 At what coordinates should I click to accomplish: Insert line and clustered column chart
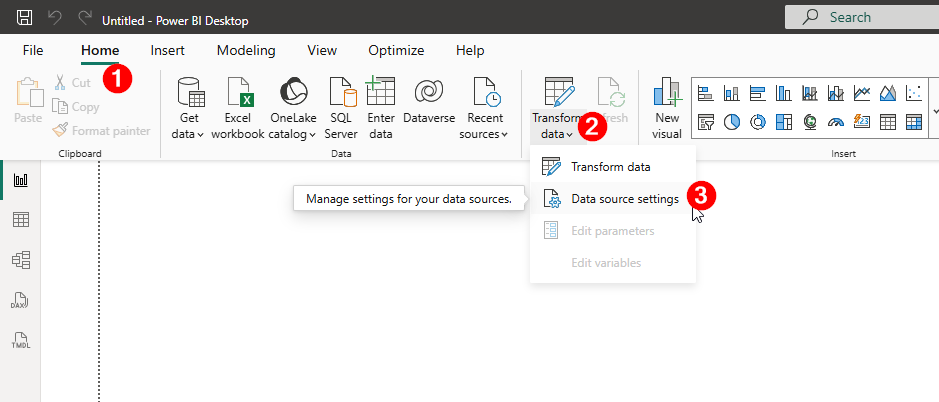(x=835, y=93)
